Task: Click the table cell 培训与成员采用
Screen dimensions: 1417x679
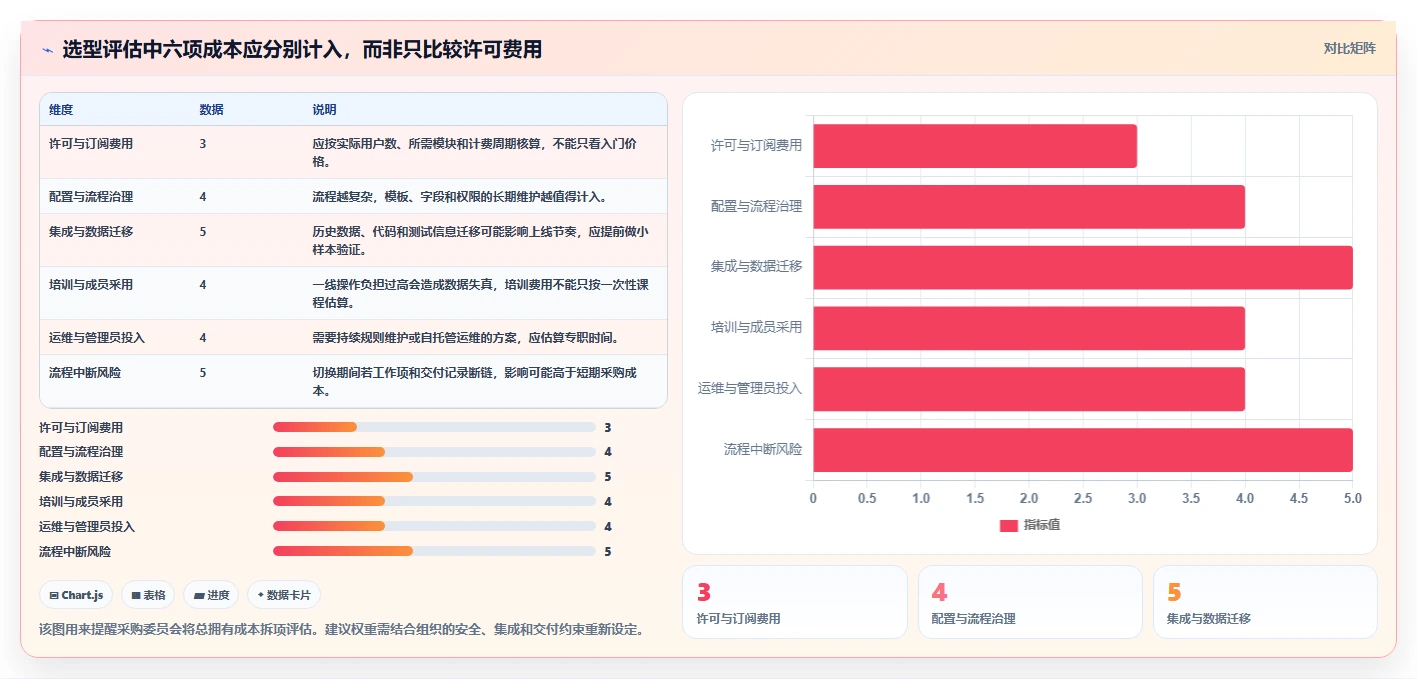Action: pos(91,285)
